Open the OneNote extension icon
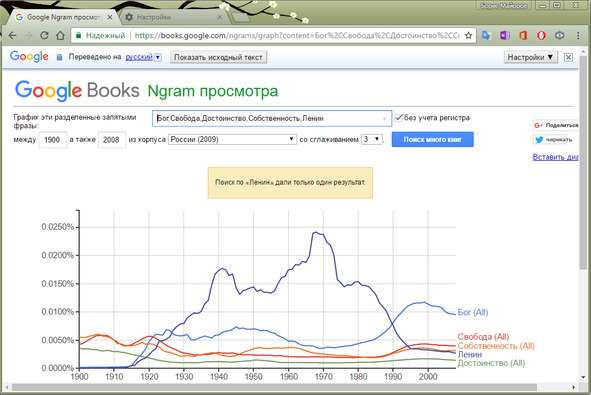Screen dimensions: 591x395 point(505,35)
